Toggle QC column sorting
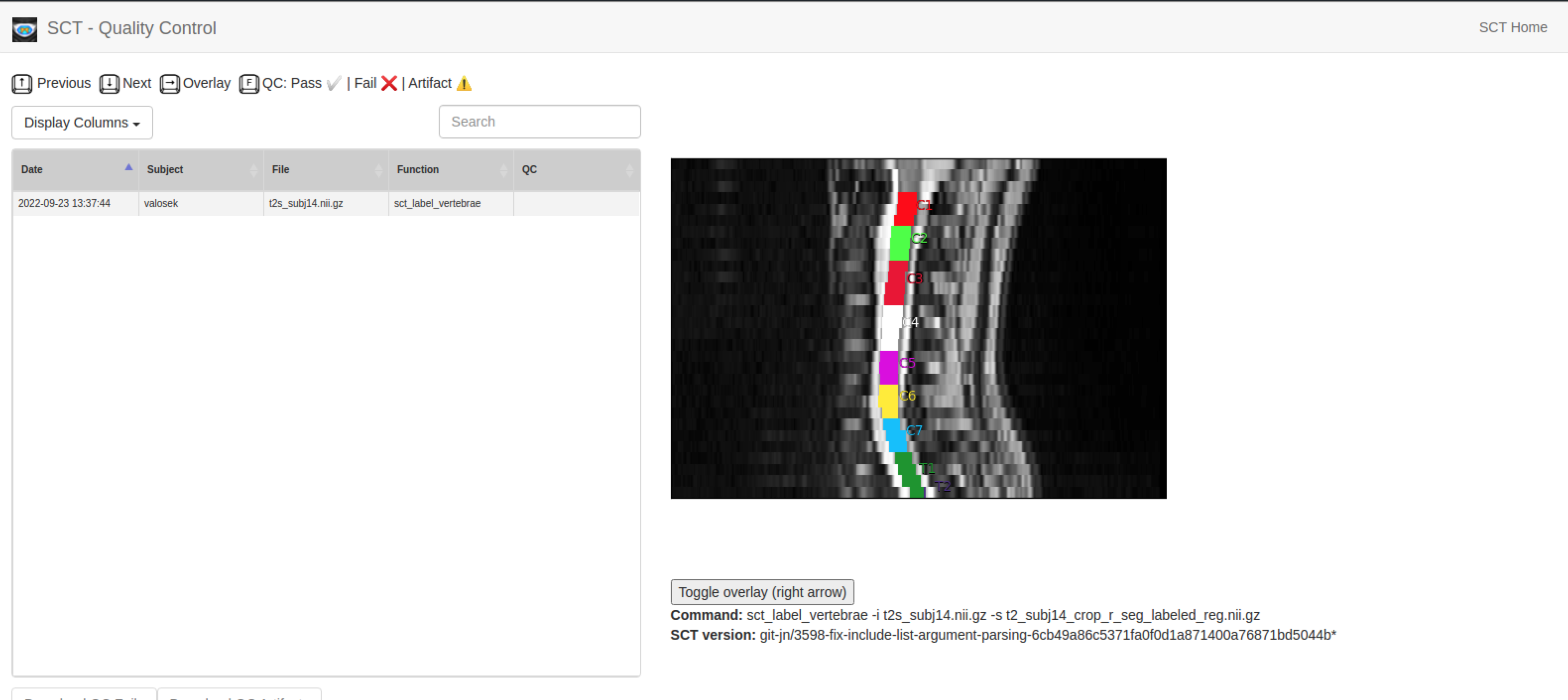 [x=629, y=170]
